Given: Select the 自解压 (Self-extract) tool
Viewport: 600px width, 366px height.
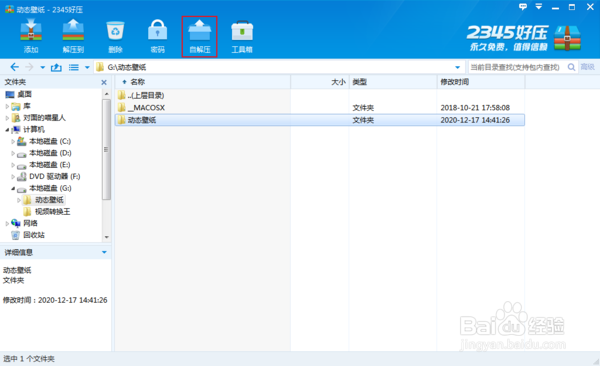Looking at the screenshot, I should click(200, 36).
